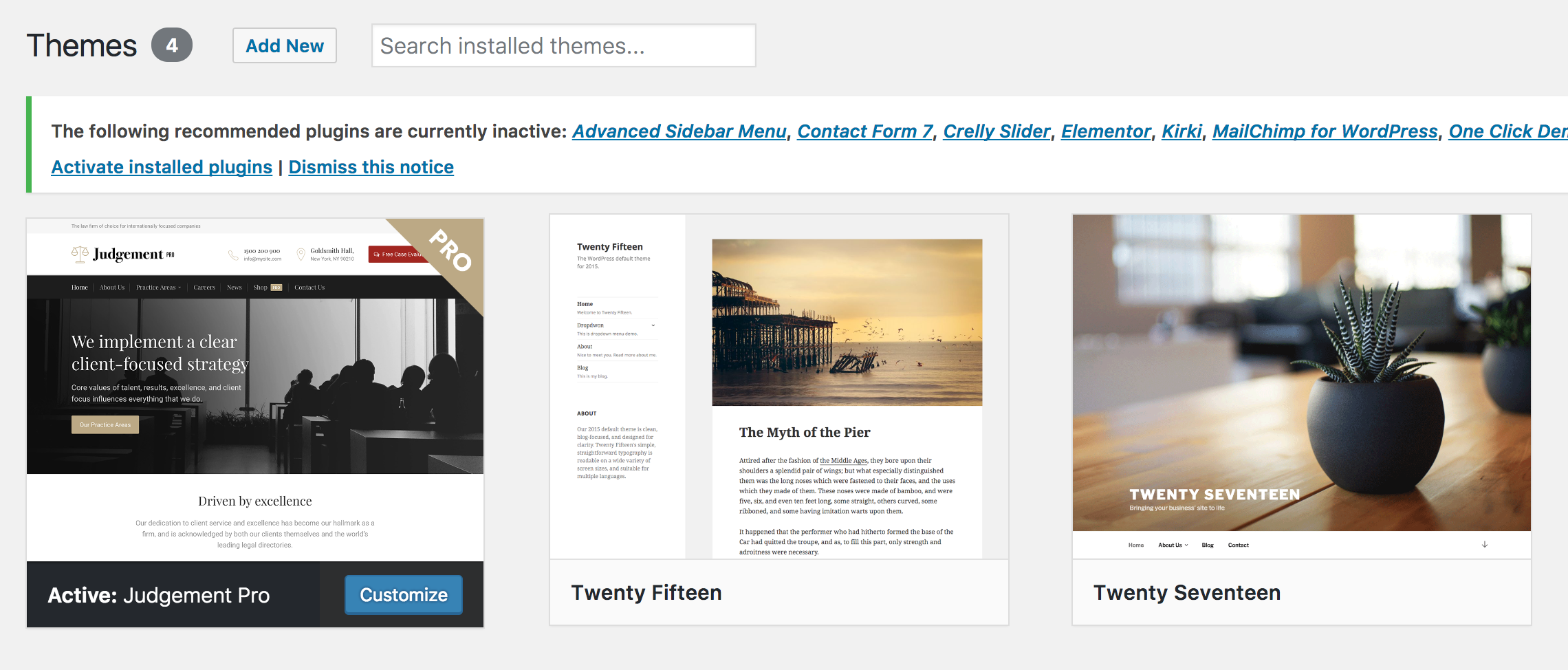Click Our Practice Areas button in preview
The width and height of the screenshot is (1568, 670).
tap(105, 424)
